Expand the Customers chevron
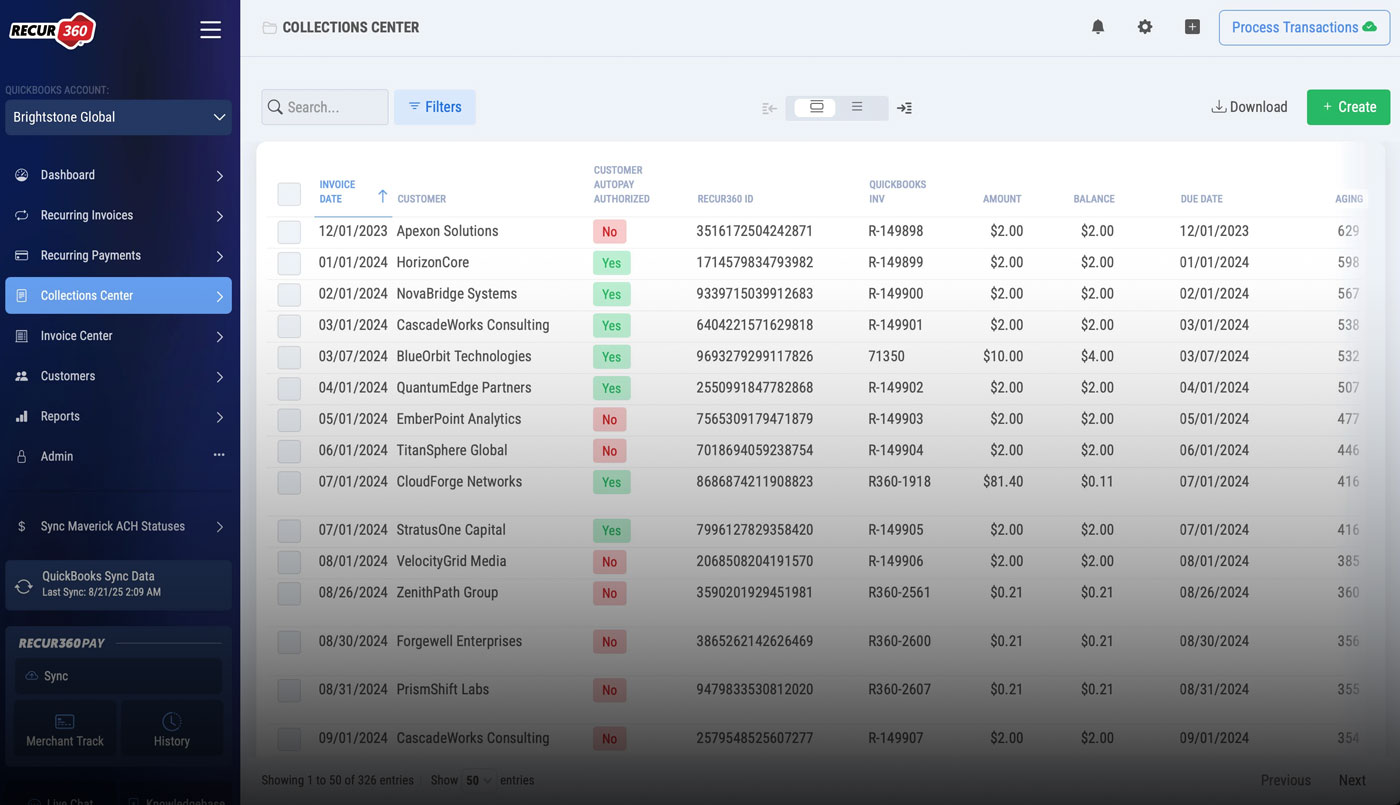The height and width of the screenshot is (805, 1400). tap(219, 377)
